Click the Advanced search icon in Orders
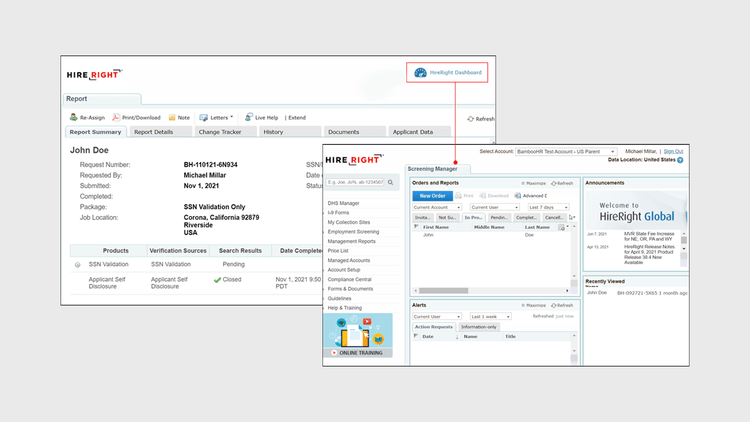Screen dimensions: 750x422 click(x=518, y=196)
